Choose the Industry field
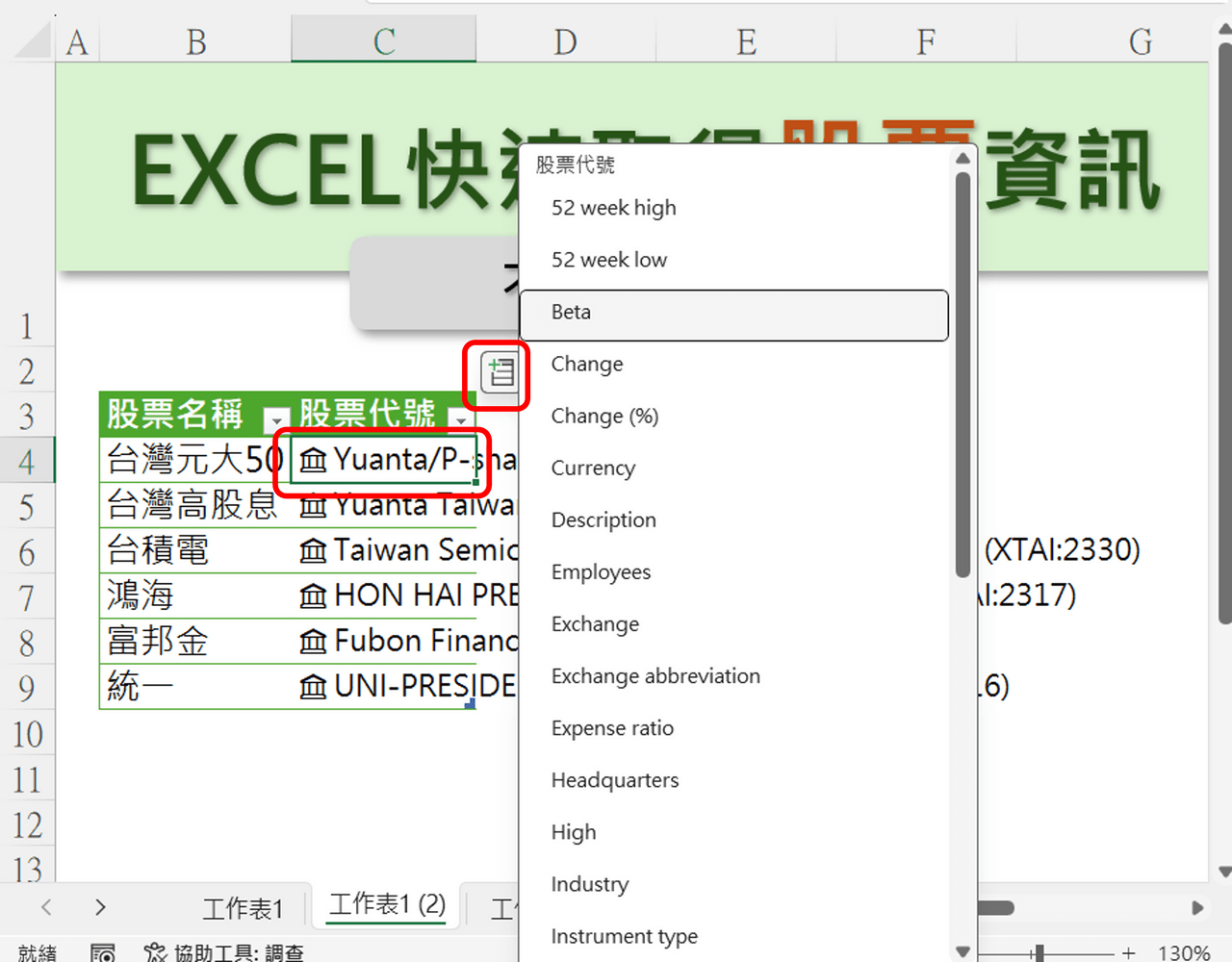The height and width of the screenshot is (962, 1232). pos(734,883)
